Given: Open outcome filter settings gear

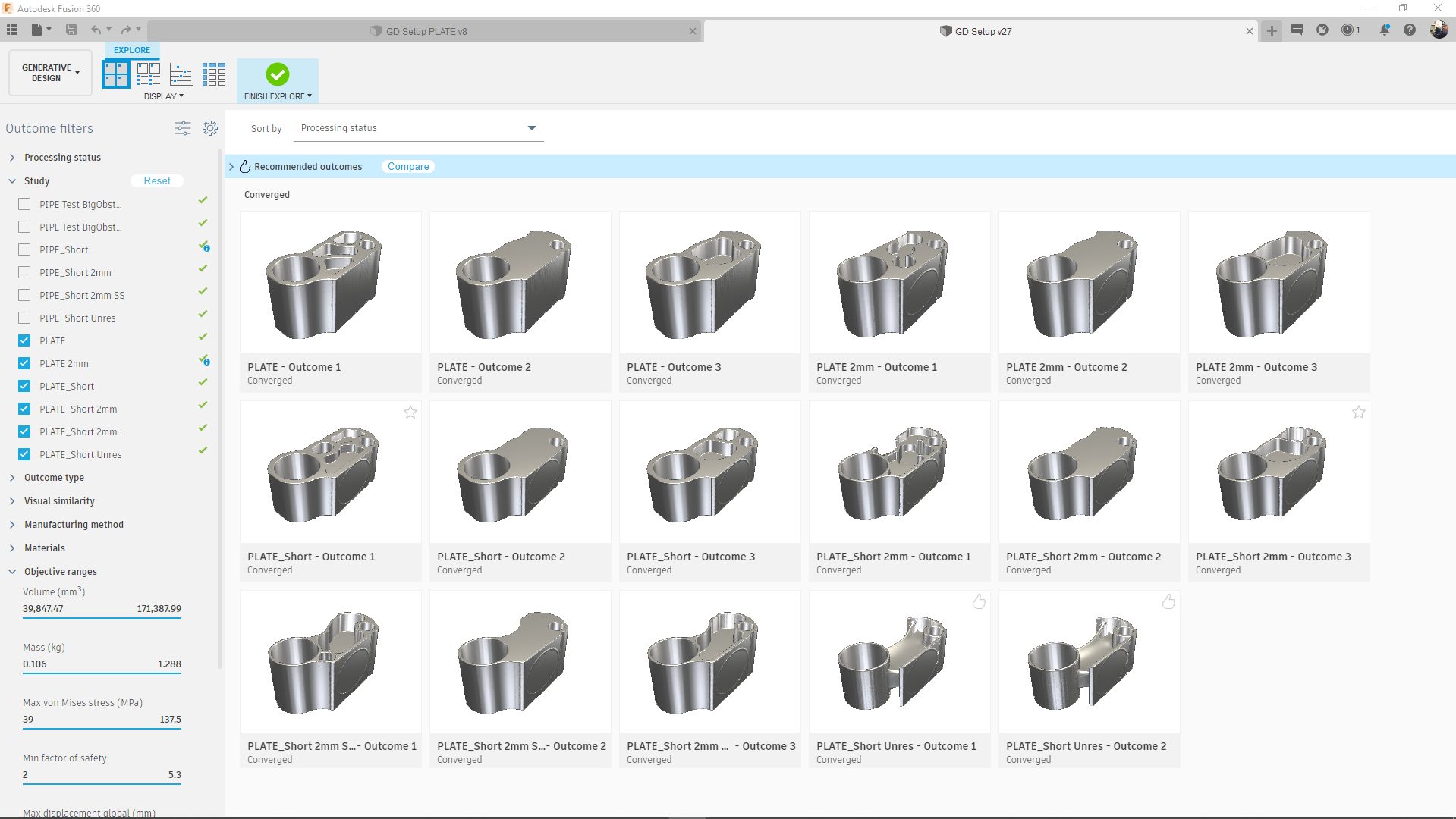Looking at the screenshot, I should pos(210,128).
